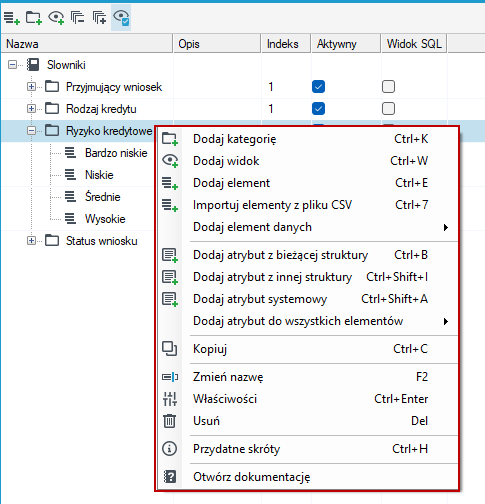Select the Status wniosku tree row

(x=101, y=241)
